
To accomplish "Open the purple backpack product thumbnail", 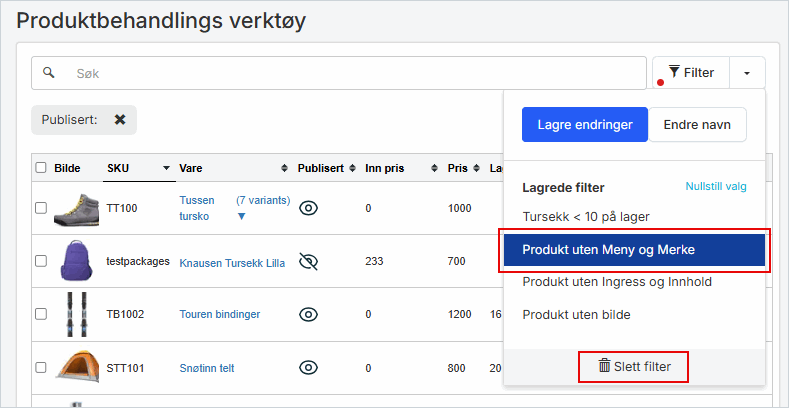I will click(76, 262).
